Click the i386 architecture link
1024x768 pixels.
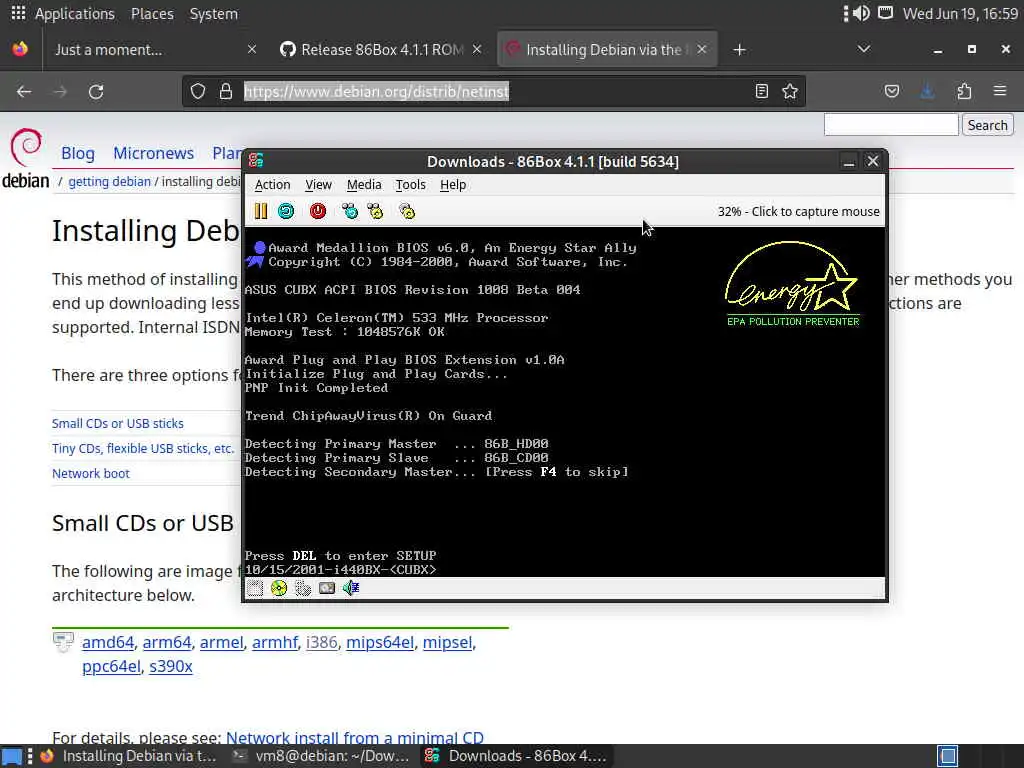[322, 643]
